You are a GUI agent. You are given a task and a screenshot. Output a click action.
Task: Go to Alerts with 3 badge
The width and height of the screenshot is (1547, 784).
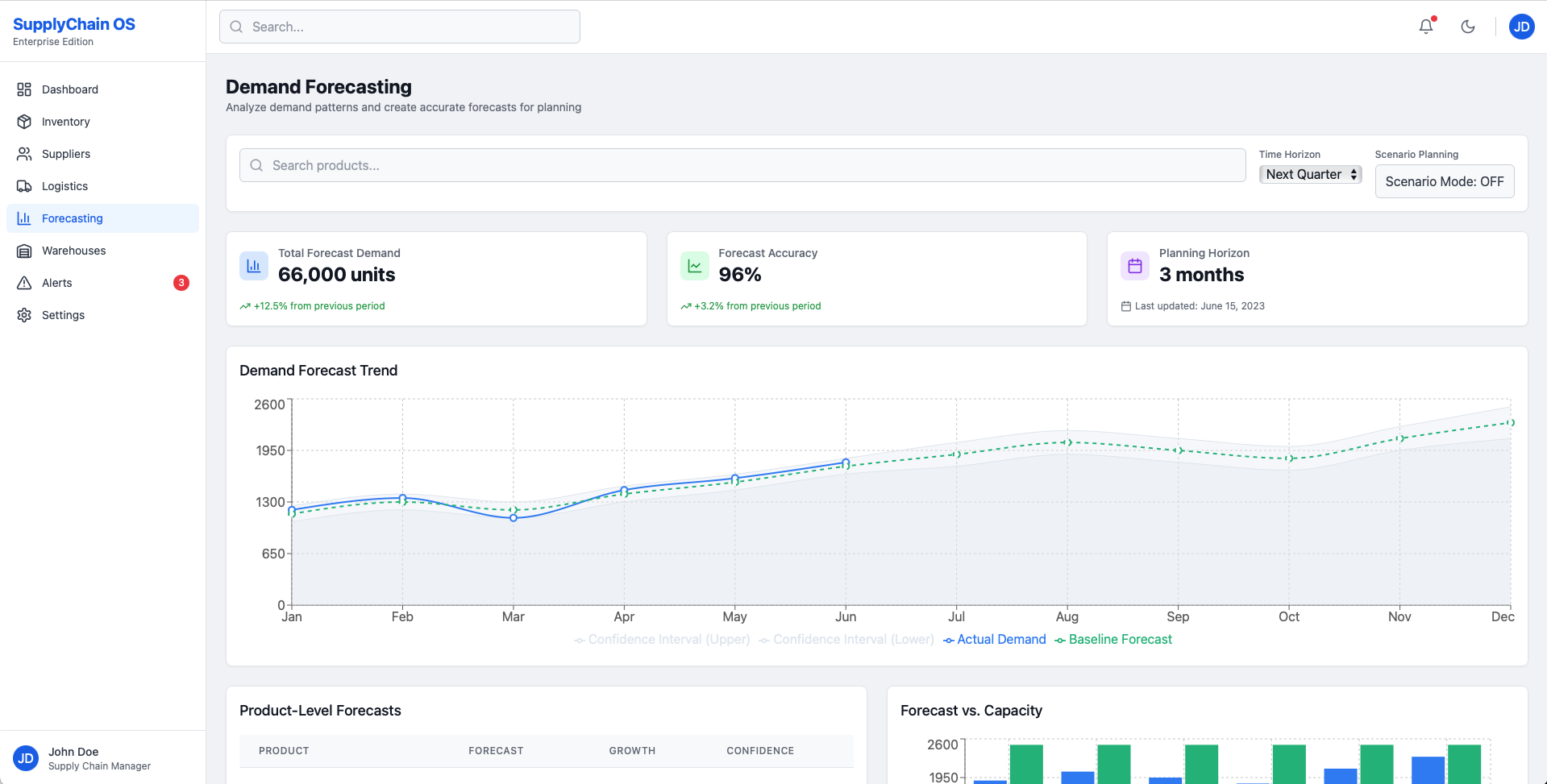point(57,283)
